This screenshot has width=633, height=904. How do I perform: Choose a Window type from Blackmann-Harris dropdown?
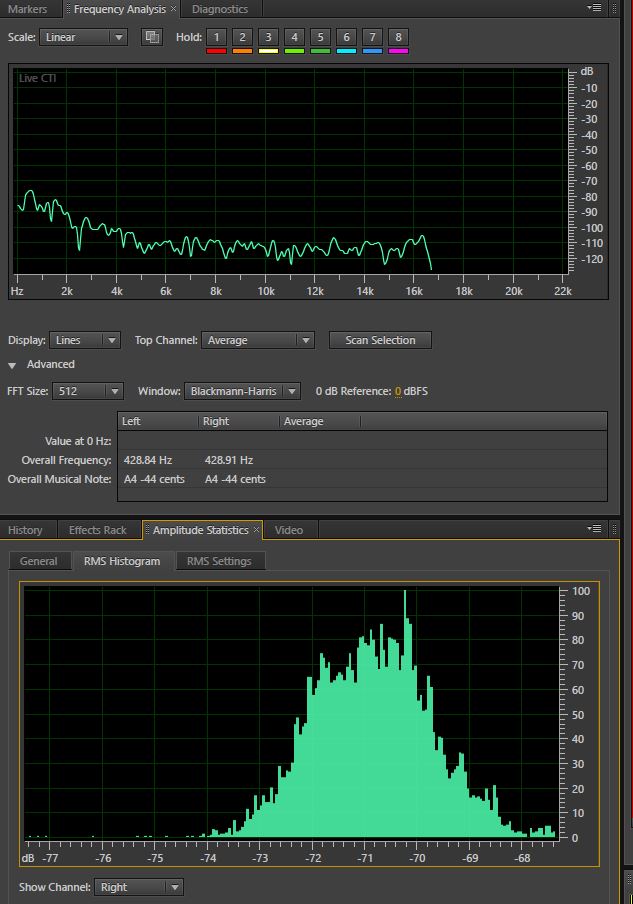(x=241, y=391)
